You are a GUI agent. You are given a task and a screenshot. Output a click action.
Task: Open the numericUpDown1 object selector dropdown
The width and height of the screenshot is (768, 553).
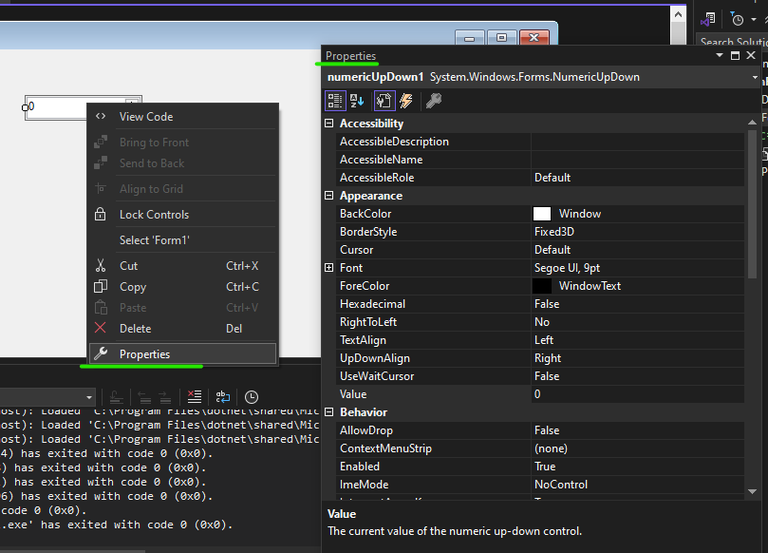coord(754,77)
